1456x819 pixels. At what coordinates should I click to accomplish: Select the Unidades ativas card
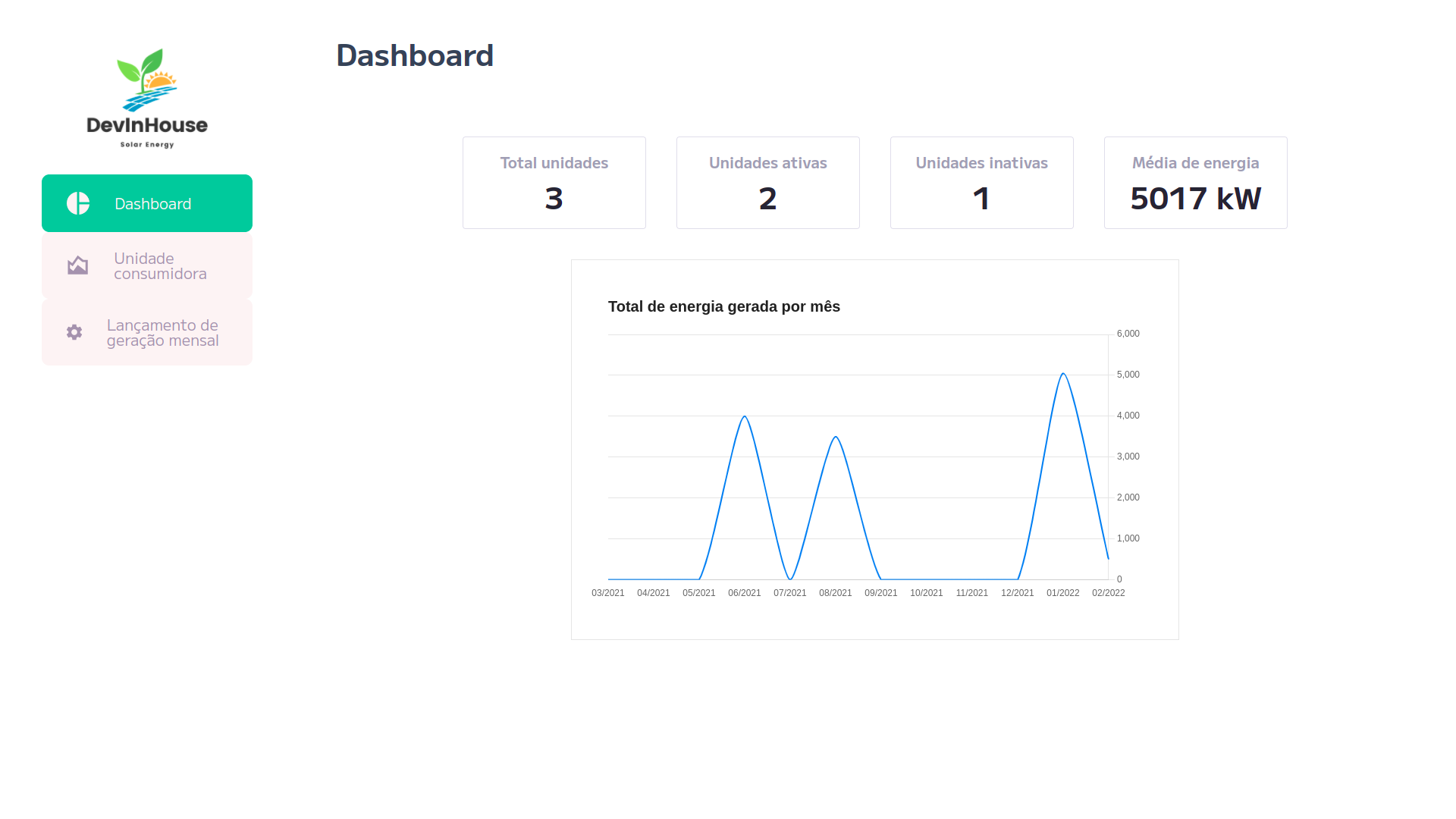click(x=767, y=182)
